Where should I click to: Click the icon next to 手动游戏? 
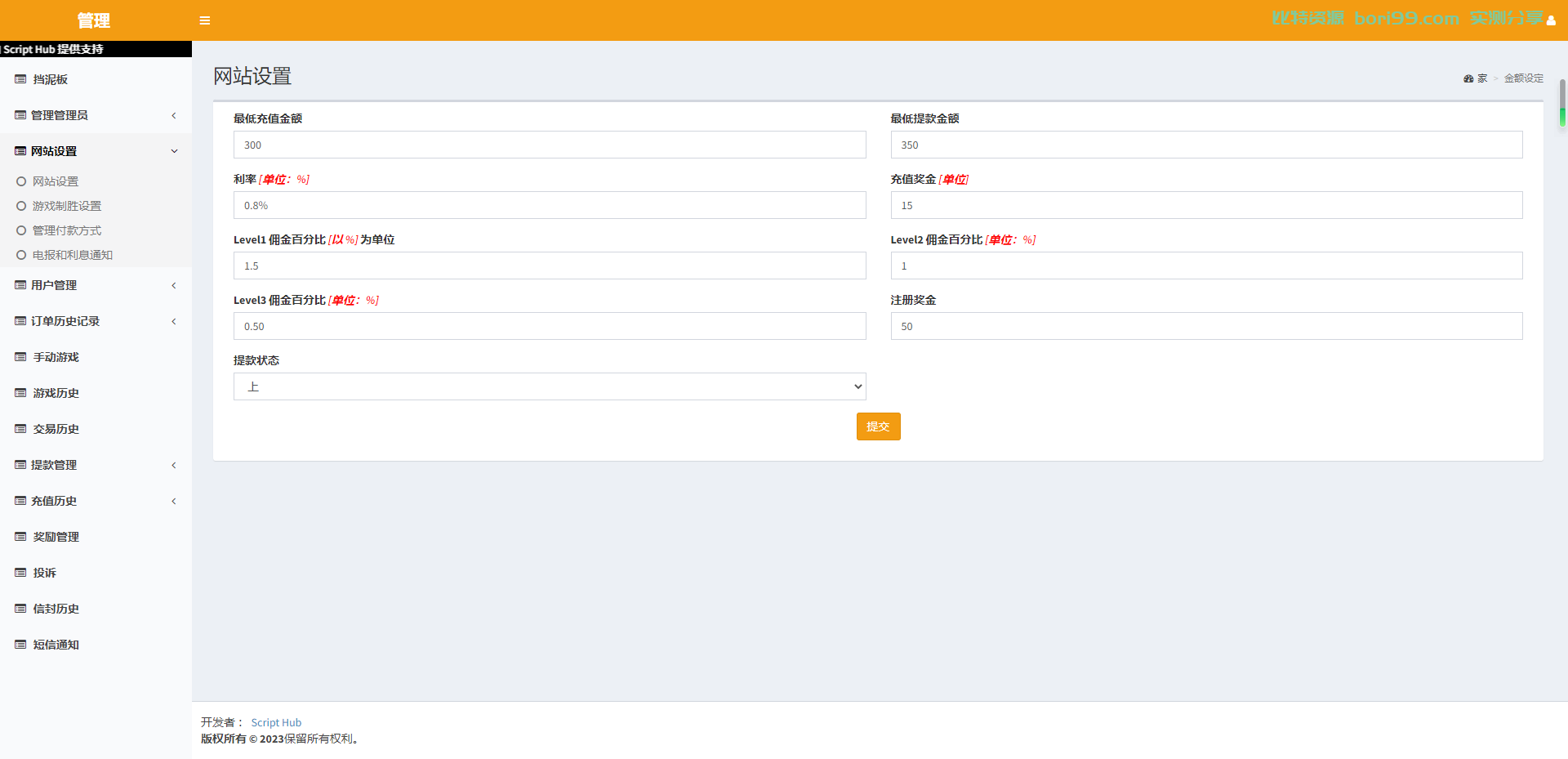20,357
